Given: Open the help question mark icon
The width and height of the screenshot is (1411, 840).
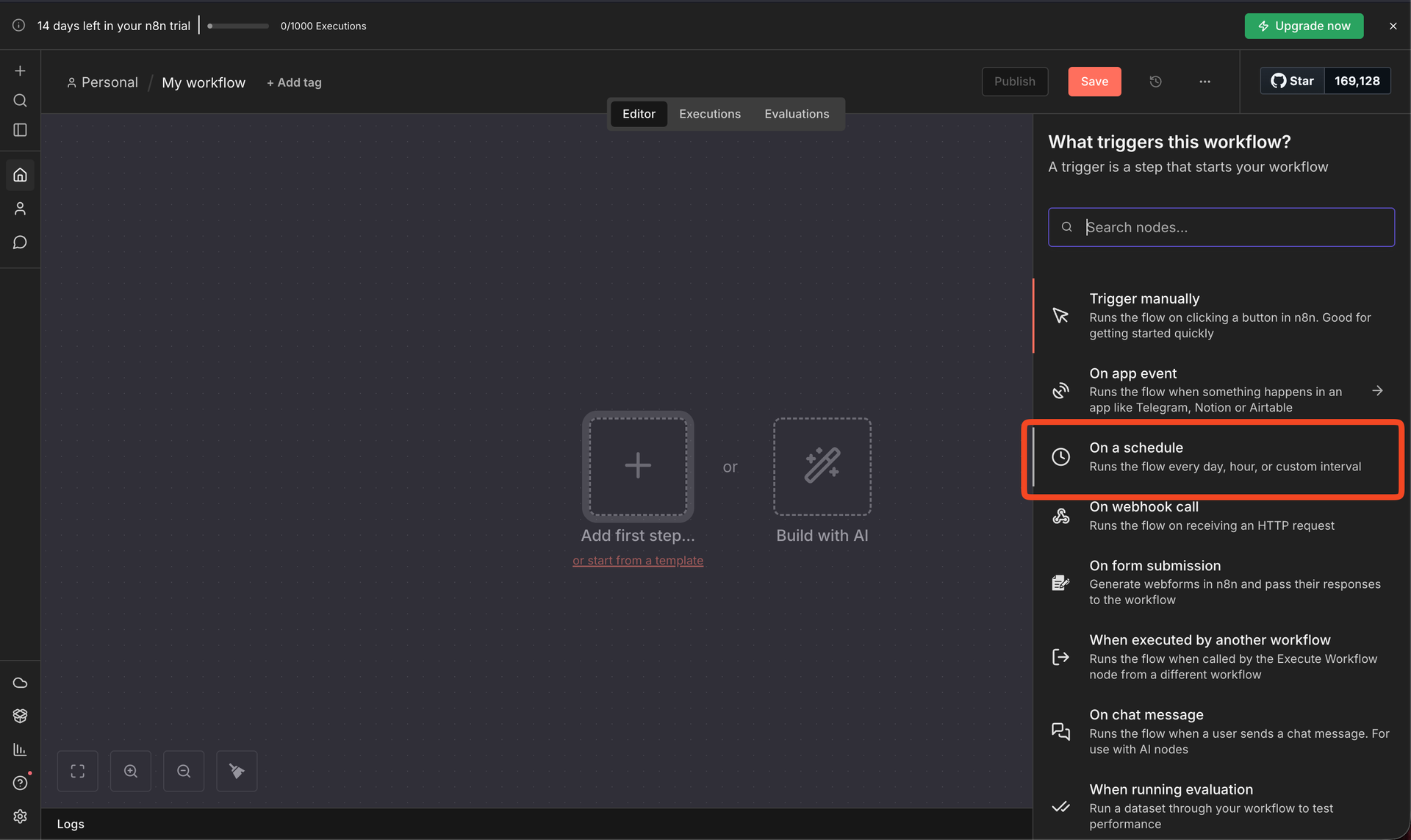Looking at the screenshot, I should coord(21,783).
